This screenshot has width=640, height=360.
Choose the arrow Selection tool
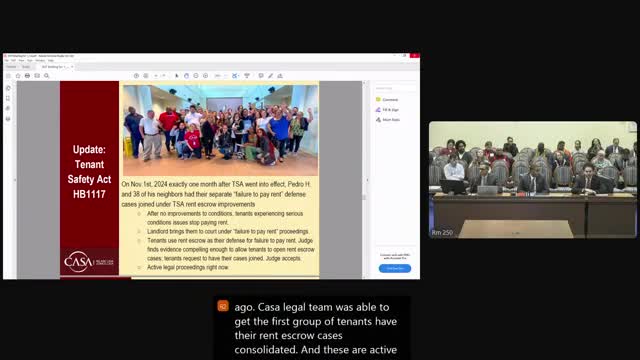click(177, 76)
